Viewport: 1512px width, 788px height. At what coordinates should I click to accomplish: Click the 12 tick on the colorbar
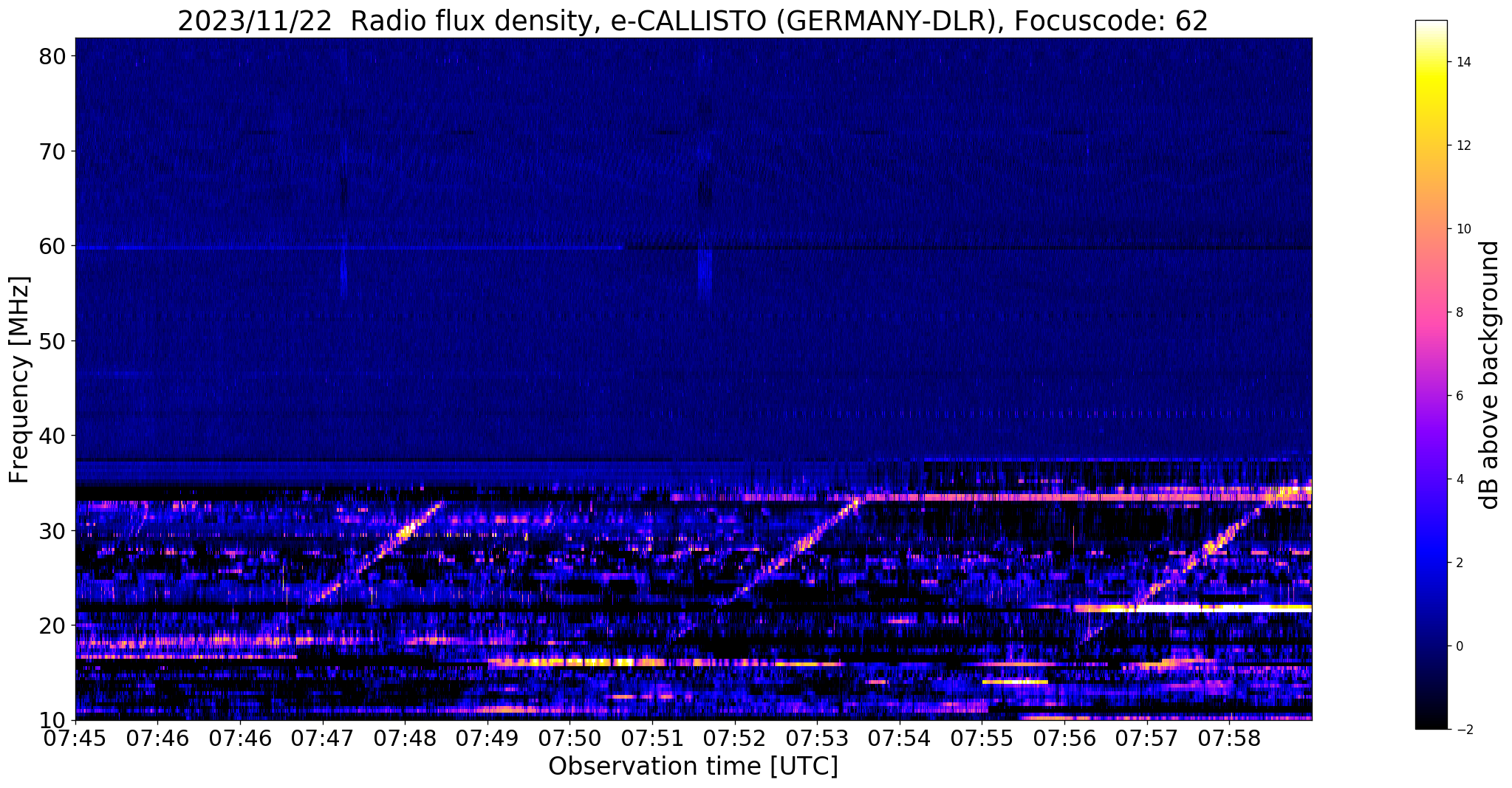coord(1463,145)
